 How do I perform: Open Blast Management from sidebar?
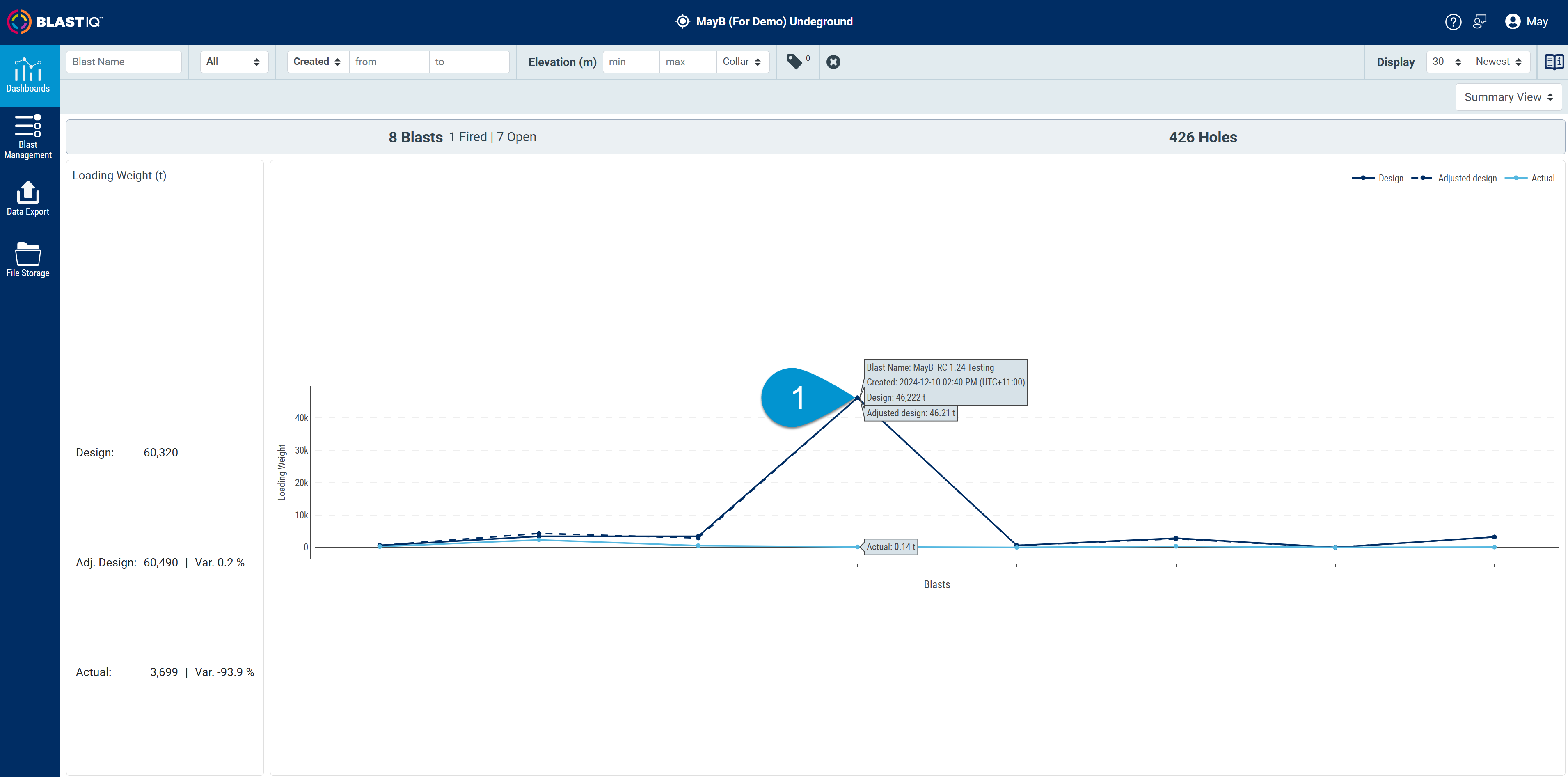(28, 137)
